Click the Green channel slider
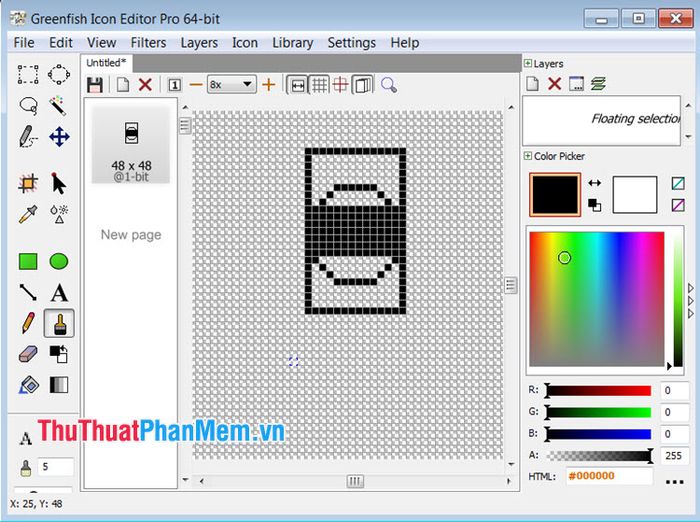The height and width of the screenshot is (522, 700). pos(598,412)
